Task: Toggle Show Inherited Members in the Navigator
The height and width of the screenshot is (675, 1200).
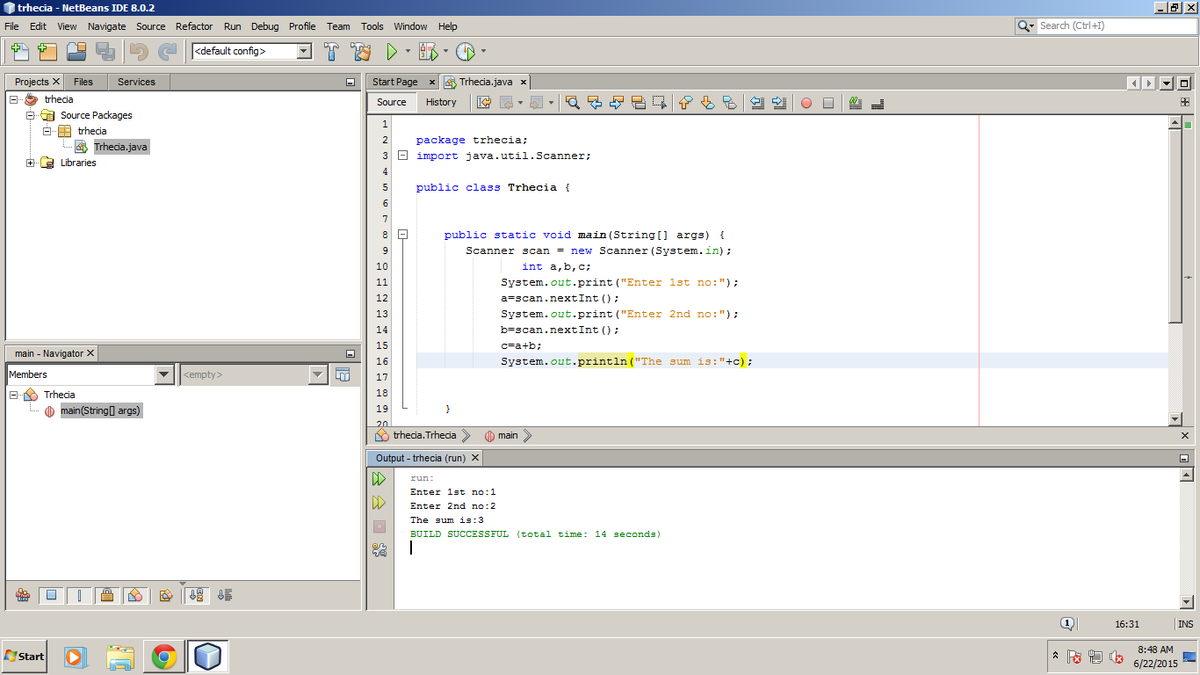Action: (22, 595)
